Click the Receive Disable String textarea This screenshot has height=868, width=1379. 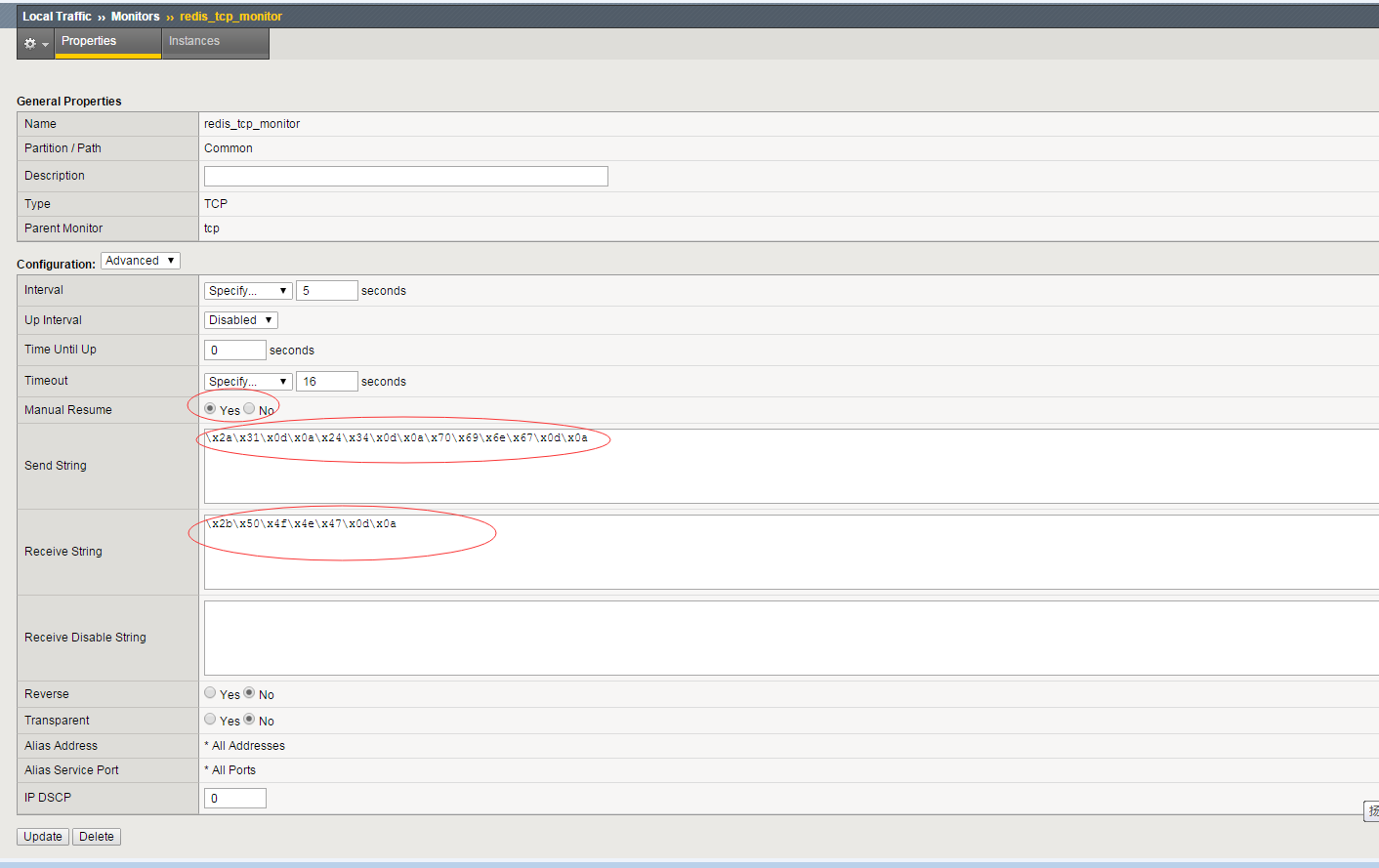click(x=791, y=638)
